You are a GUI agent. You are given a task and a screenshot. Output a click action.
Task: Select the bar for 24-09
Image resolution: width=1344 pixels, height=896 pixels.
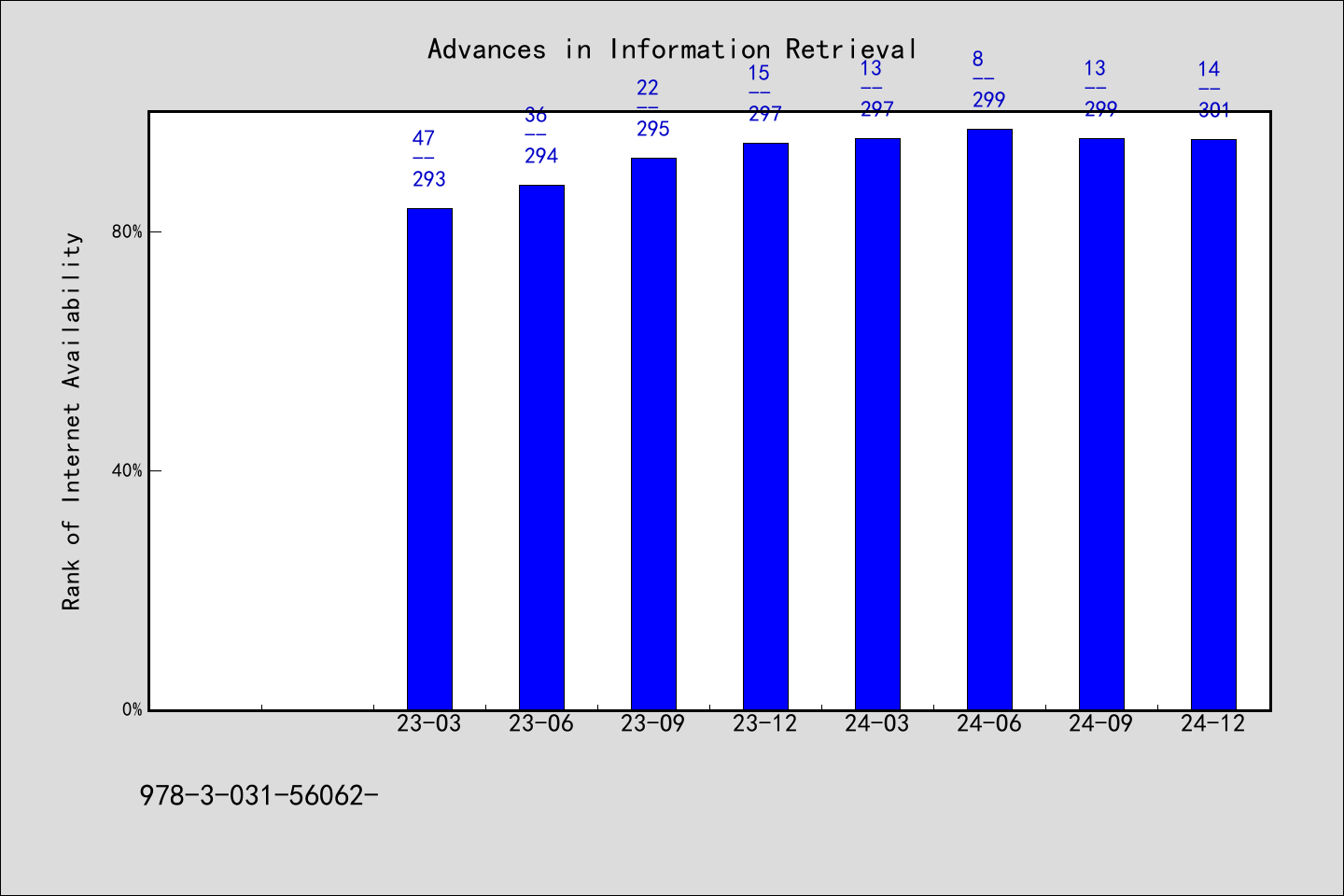point(1101,424)
